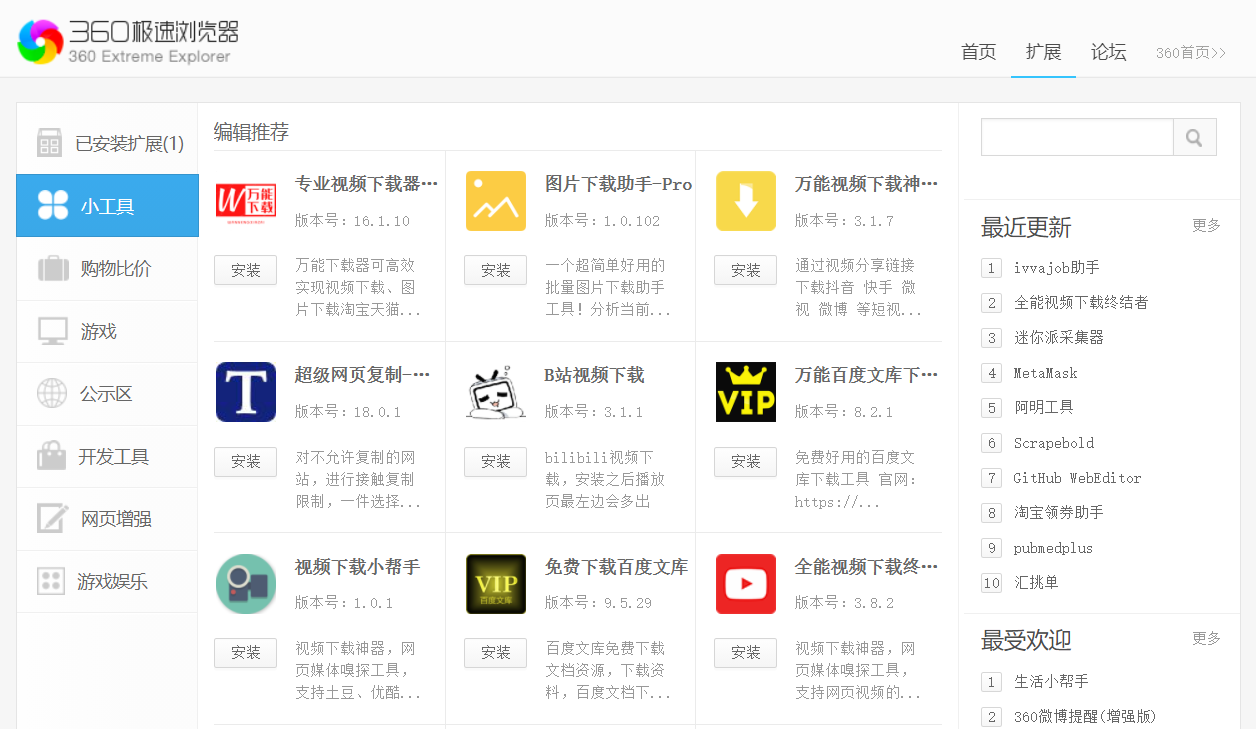Viewport: 1256px width, 729px height.
Task: Open GitHub WebEditor in recent updates
Action: 1077,478
